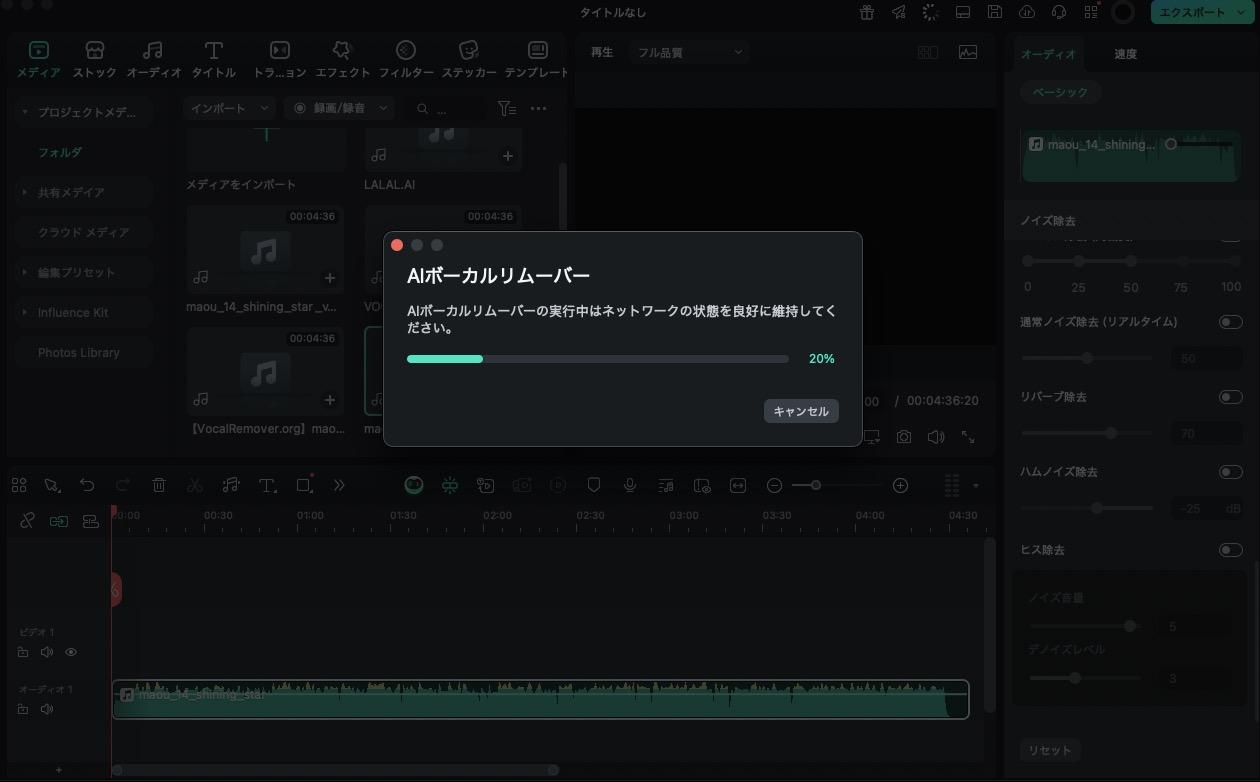The height and width of the screenshot is (782, 1260).
Task: Take a snapshot with the camera icon
Action: [x=903, y=437]
